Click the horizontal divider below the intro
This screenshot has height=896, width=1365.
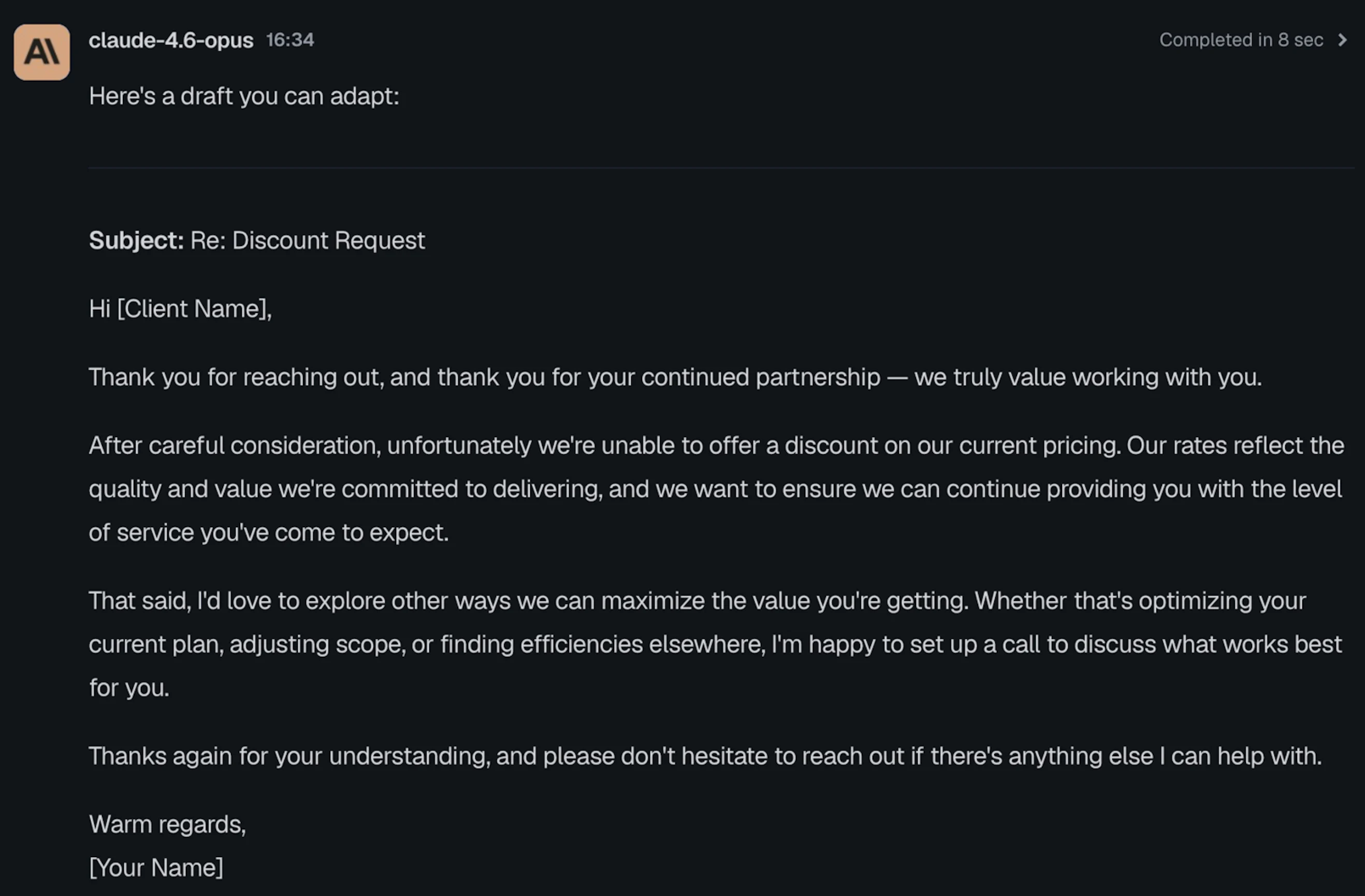(x=720, y=167)
